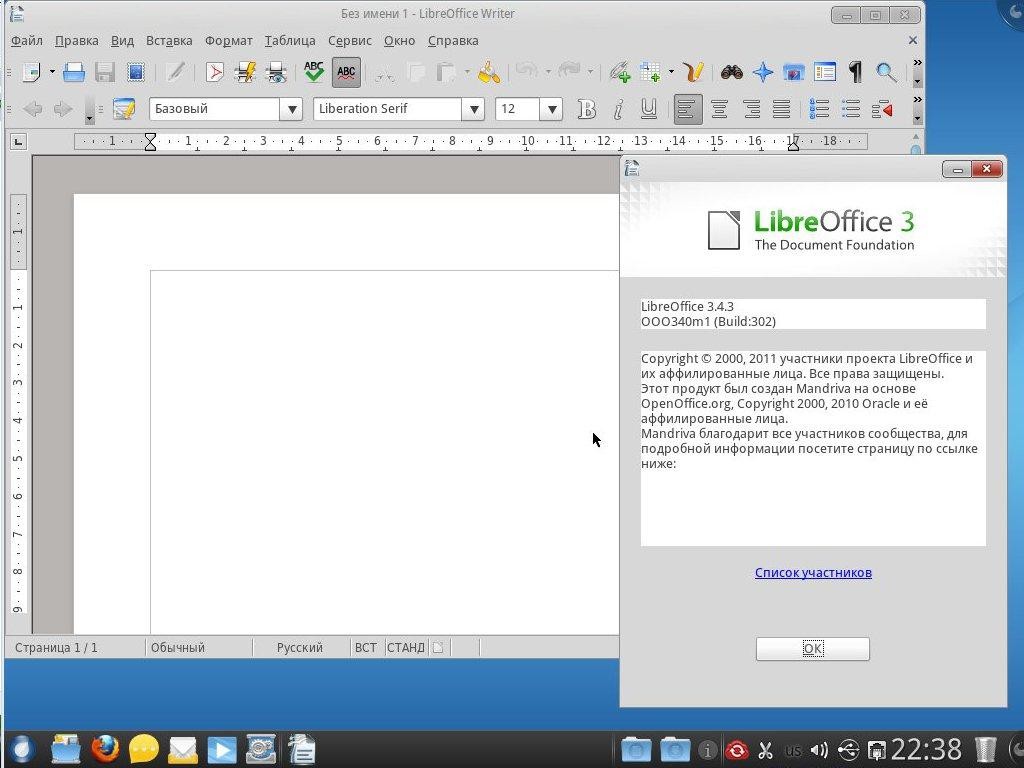This screenshot has height=768, width=1024.
Task: Click the Paste icon
Action: click(445, 72)
